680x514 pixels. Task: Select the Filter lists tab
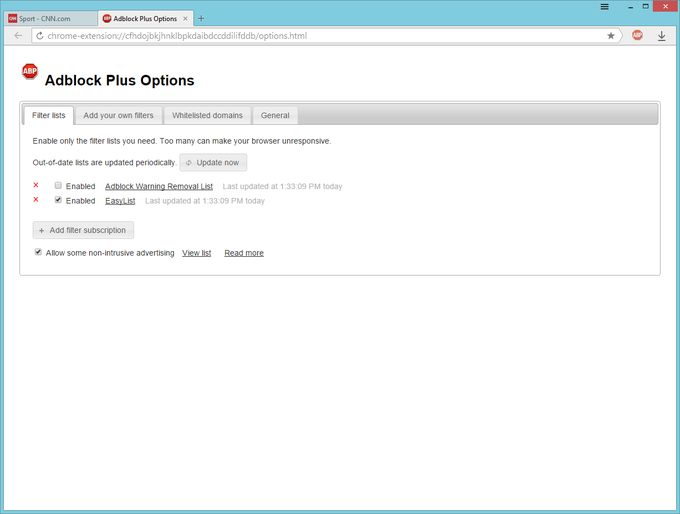click(49, 115)
